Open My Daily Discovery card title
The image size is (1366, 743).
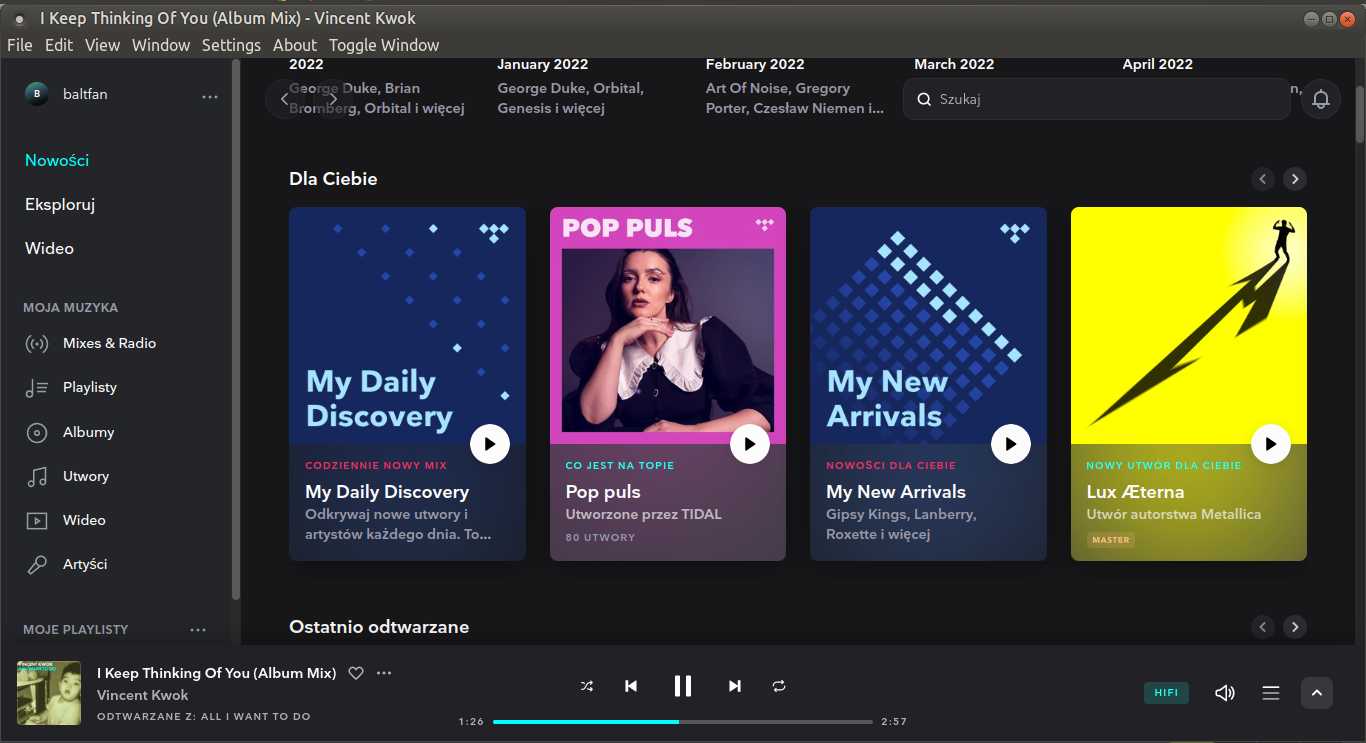387,492
